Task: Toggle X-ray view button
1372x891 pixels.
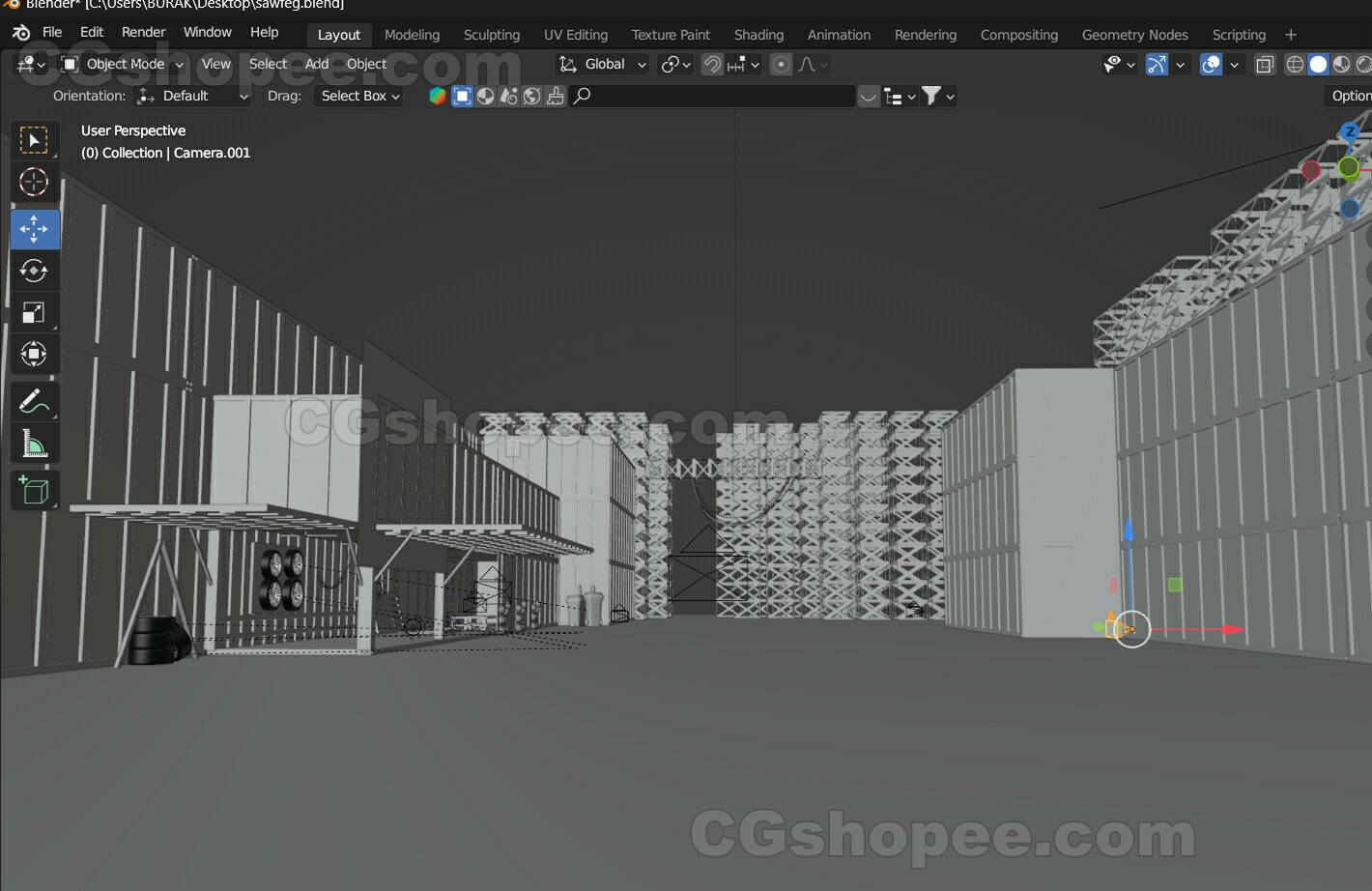Action: [x=1265, y=65]
